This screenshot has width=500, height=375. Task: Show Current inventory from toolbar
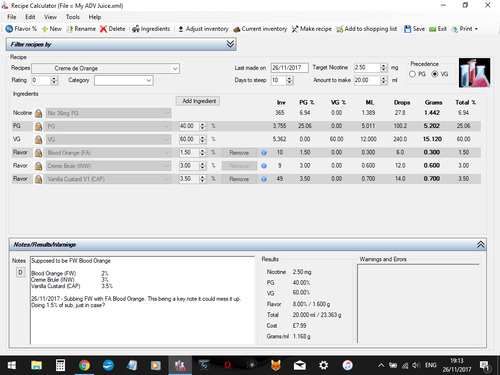[x=260, y=29]
